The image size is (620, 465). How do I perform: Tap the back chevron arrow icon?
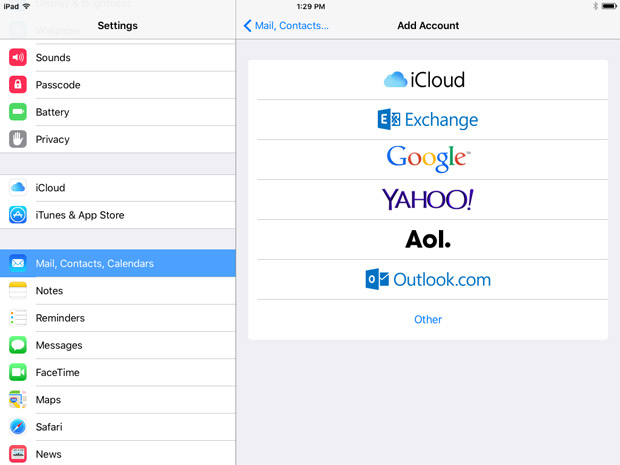248,26
